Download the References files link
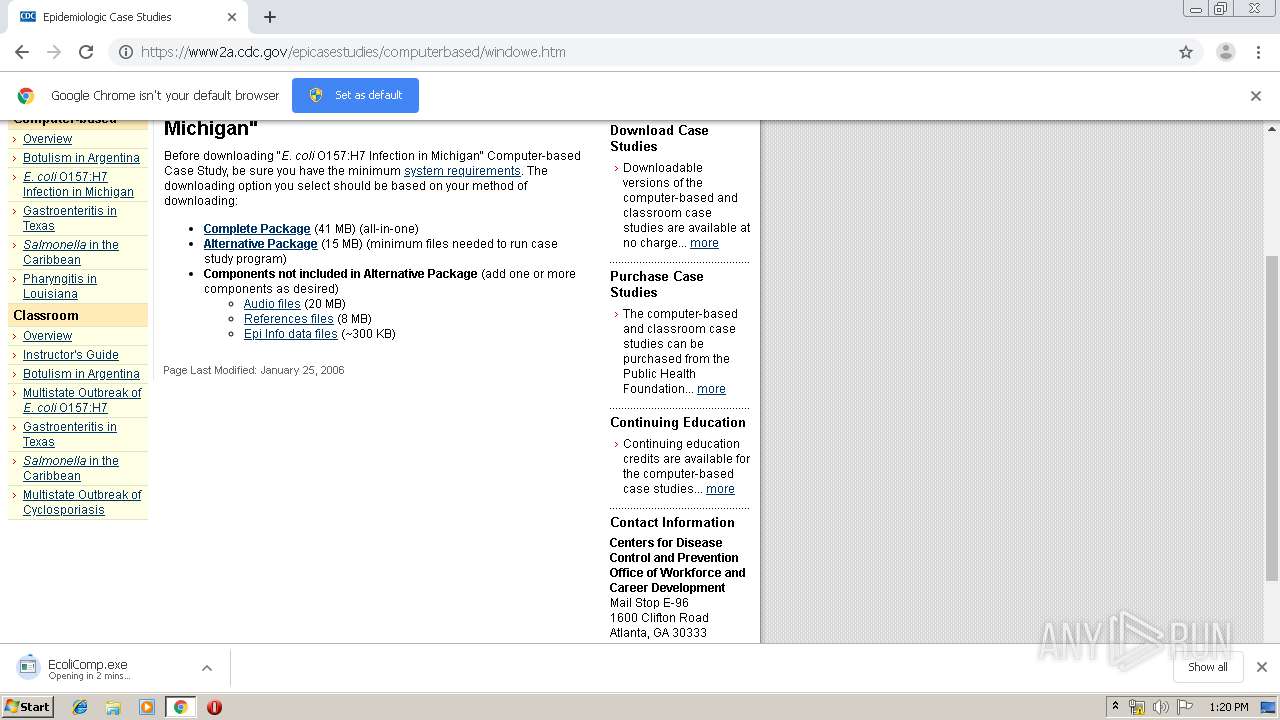Screen dimensions: 1280x720 (289, 319)
